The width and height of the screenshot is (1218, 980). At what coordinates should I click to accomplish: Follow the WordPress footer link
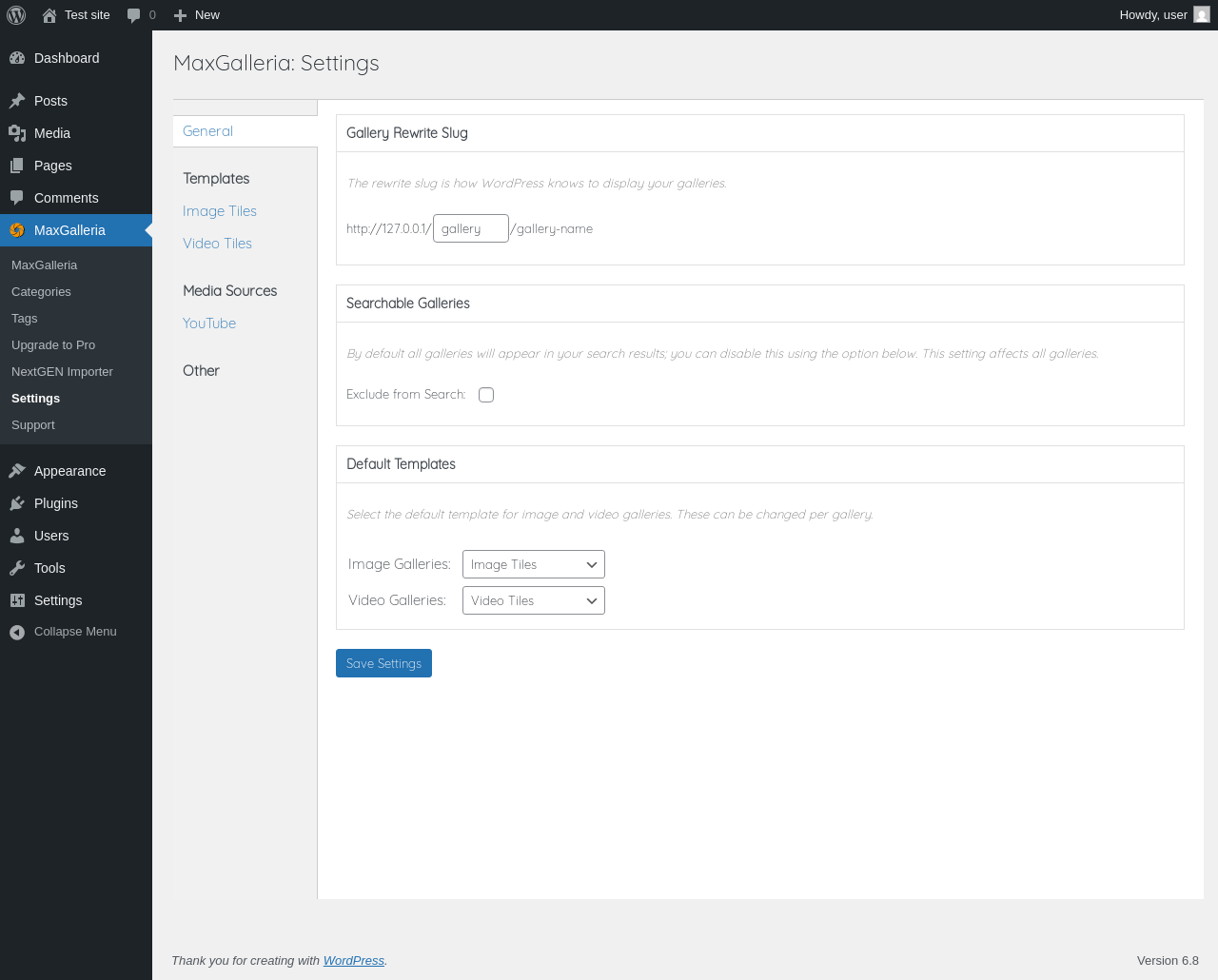coord(353,961)
